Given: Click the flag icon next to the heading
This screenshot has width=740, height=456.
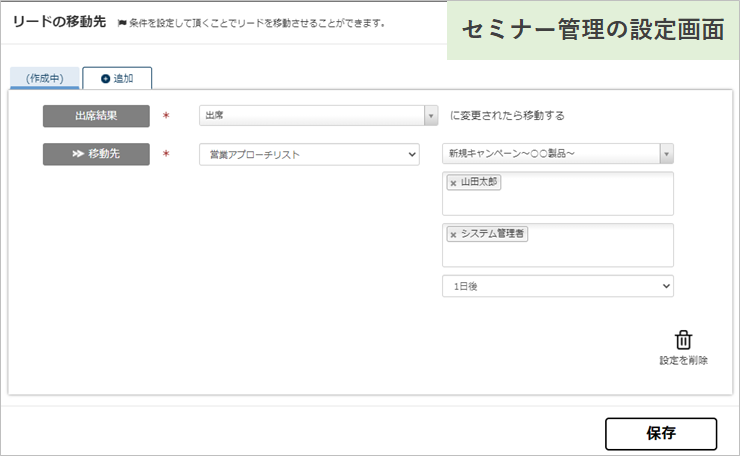Looking at the screenshot, I should click(122, 23).
